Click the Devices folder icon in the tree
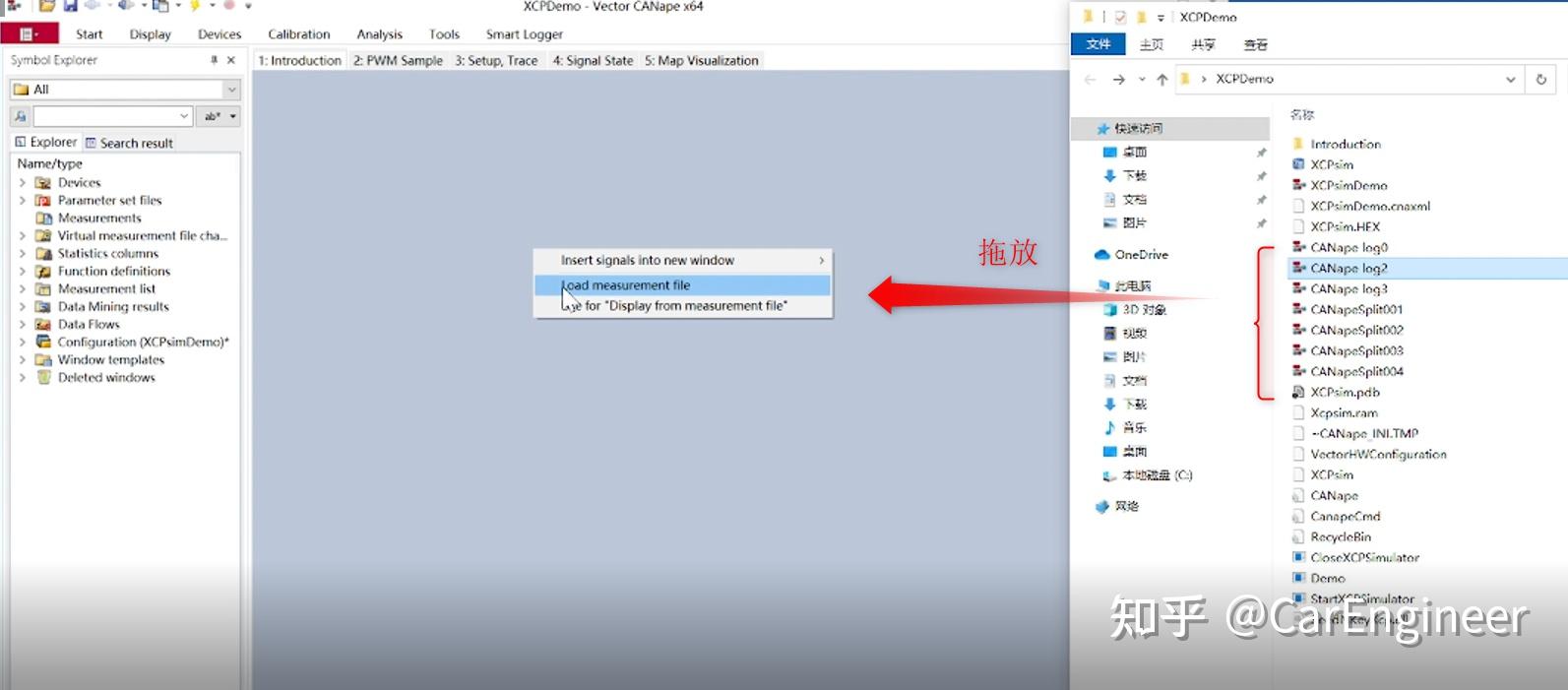The image size is (1568, 690). coord(43,182)
